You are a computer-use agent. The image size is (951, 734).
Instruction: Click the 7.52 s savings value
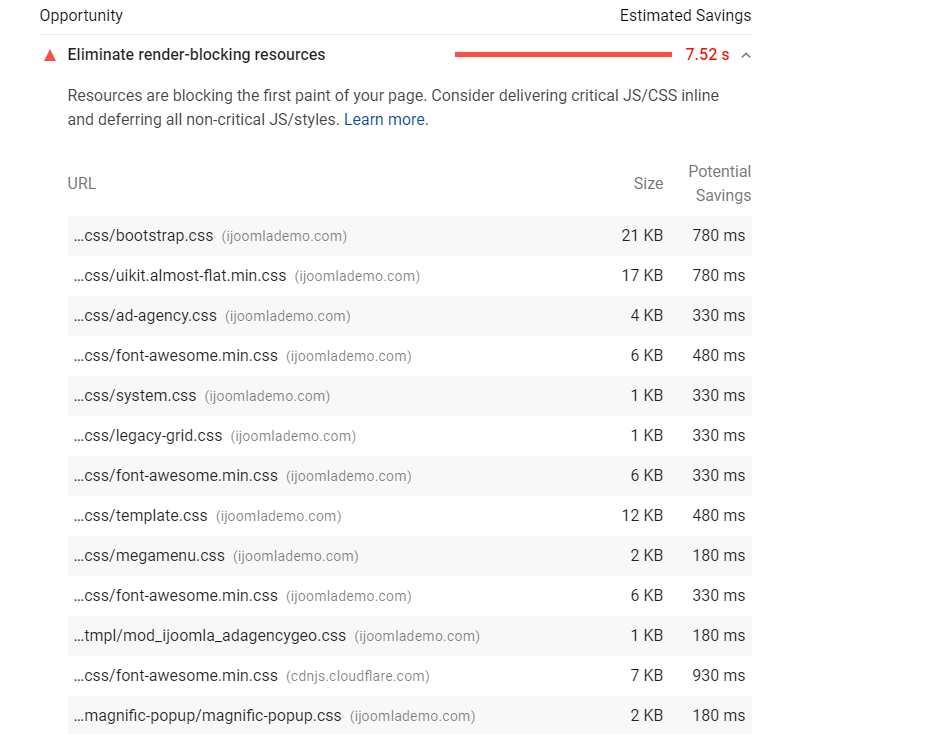click(707, 55)
